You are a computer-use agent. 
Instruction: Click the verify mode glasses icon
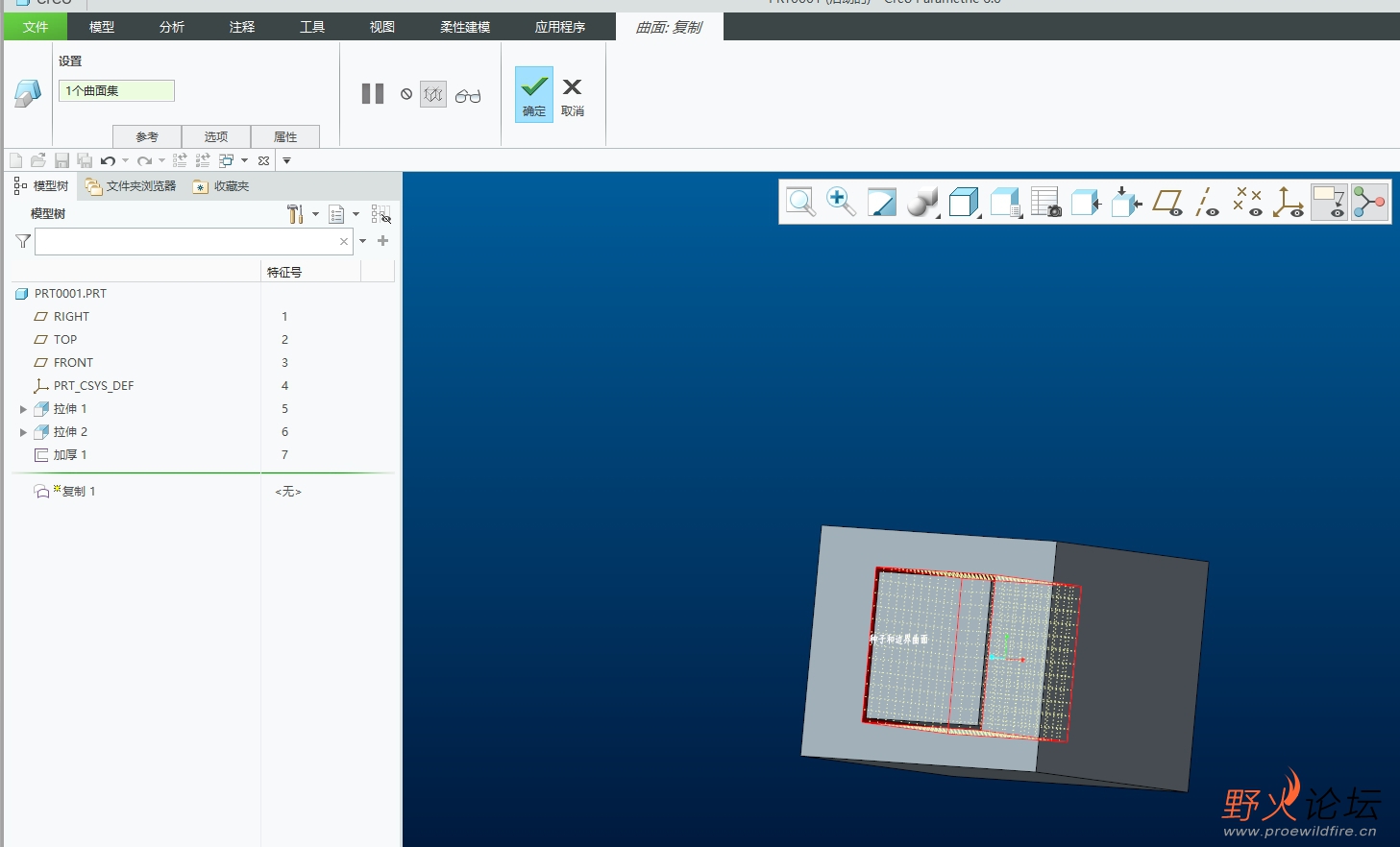click(x=468, y=95)
